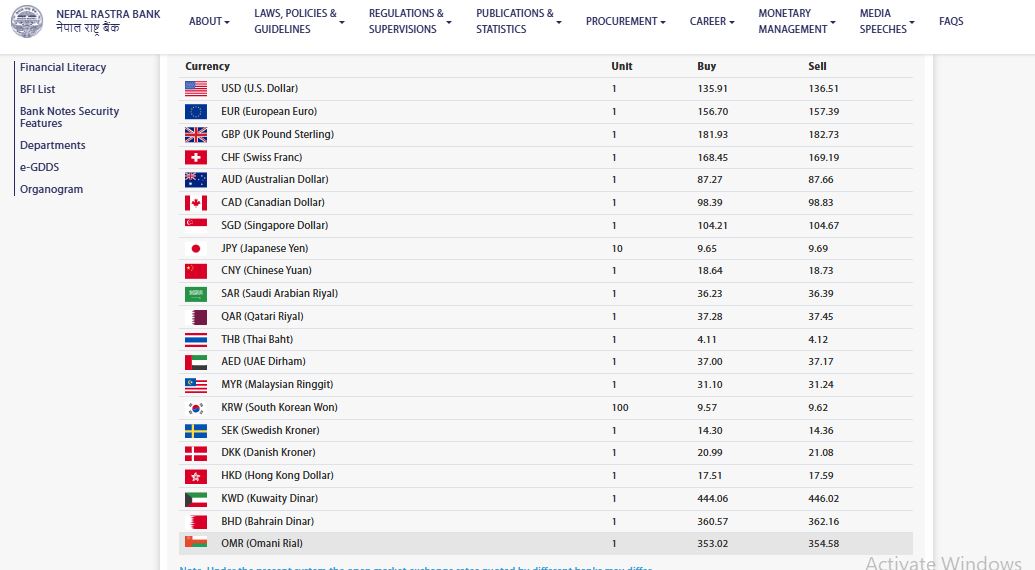Open Bank Notes Security Features link
The height and width of the screenshot is (570, 1035).
[69, 117]
